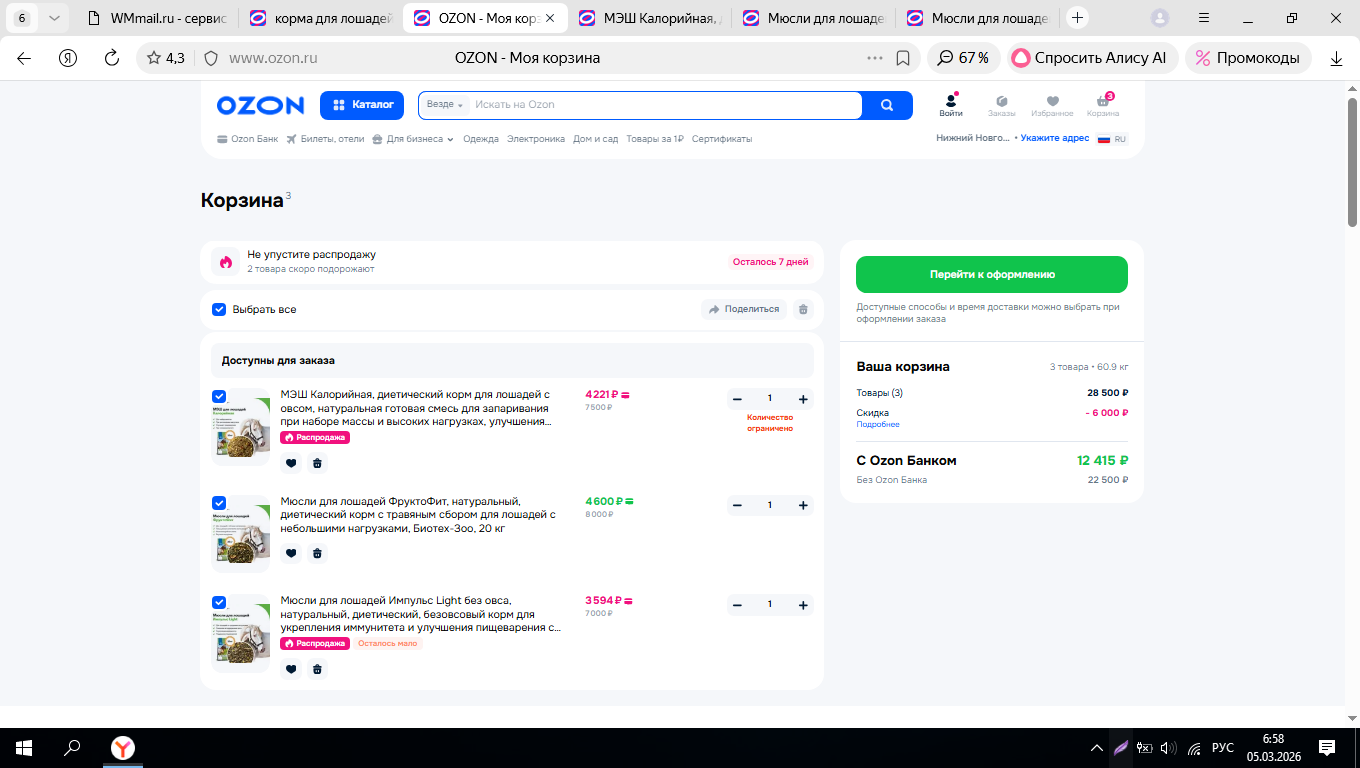
Task: Open the Сертификаты link
Action: tap(722, 139)
